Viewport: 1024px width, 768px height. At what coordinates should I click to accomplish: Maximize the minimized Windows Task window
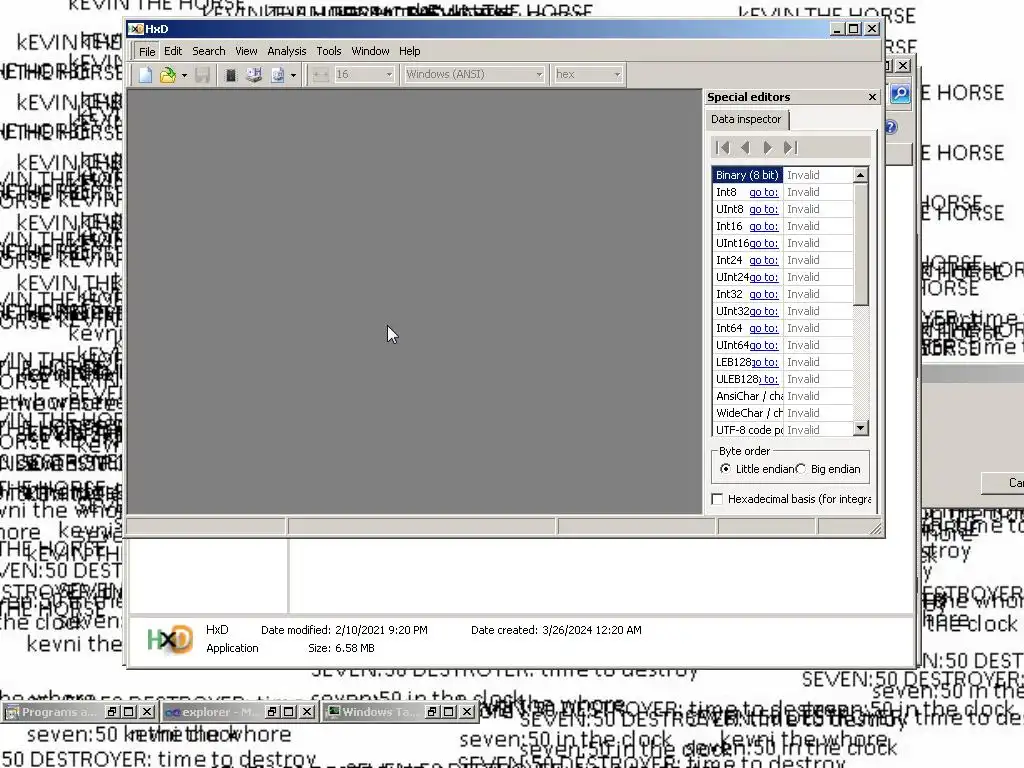pos(449,711)
